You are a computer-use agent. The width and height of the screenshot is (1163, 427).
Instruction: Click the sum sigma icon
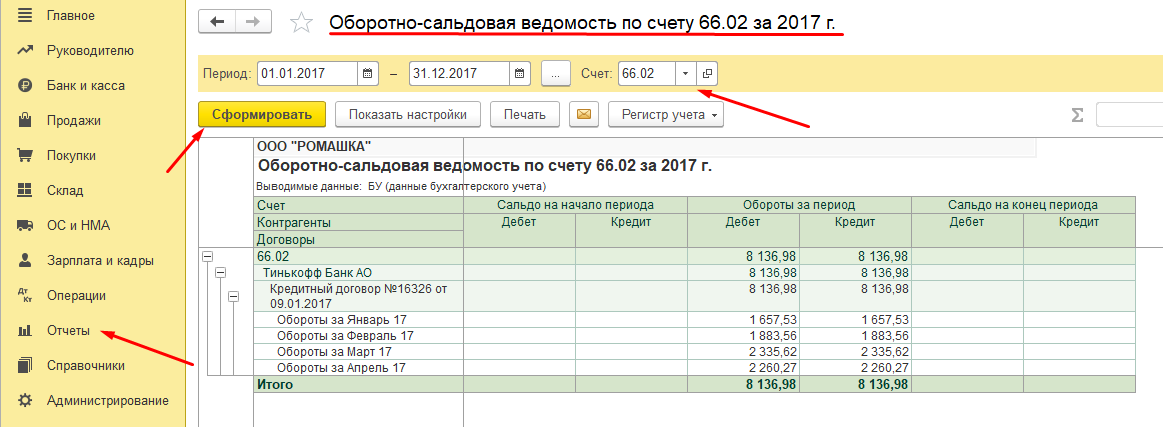point(1076,115)
